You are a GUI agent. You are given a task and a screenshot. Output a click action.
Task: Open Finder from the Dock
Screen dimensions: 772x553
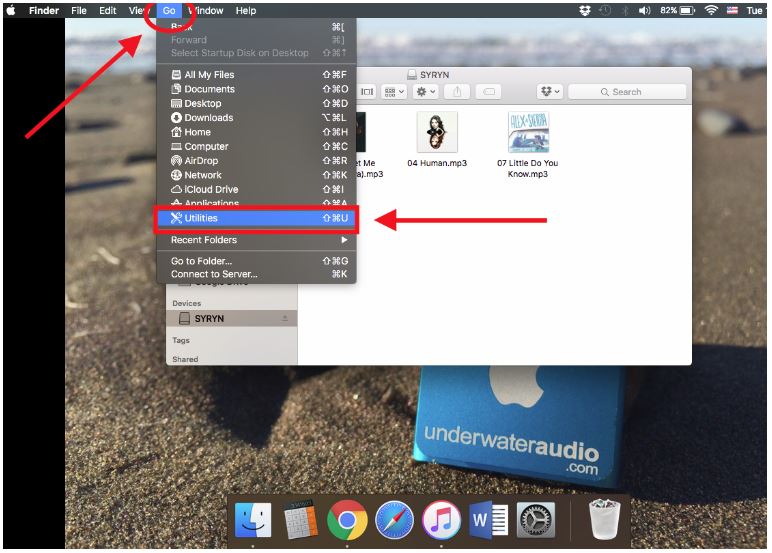[253, 520]
